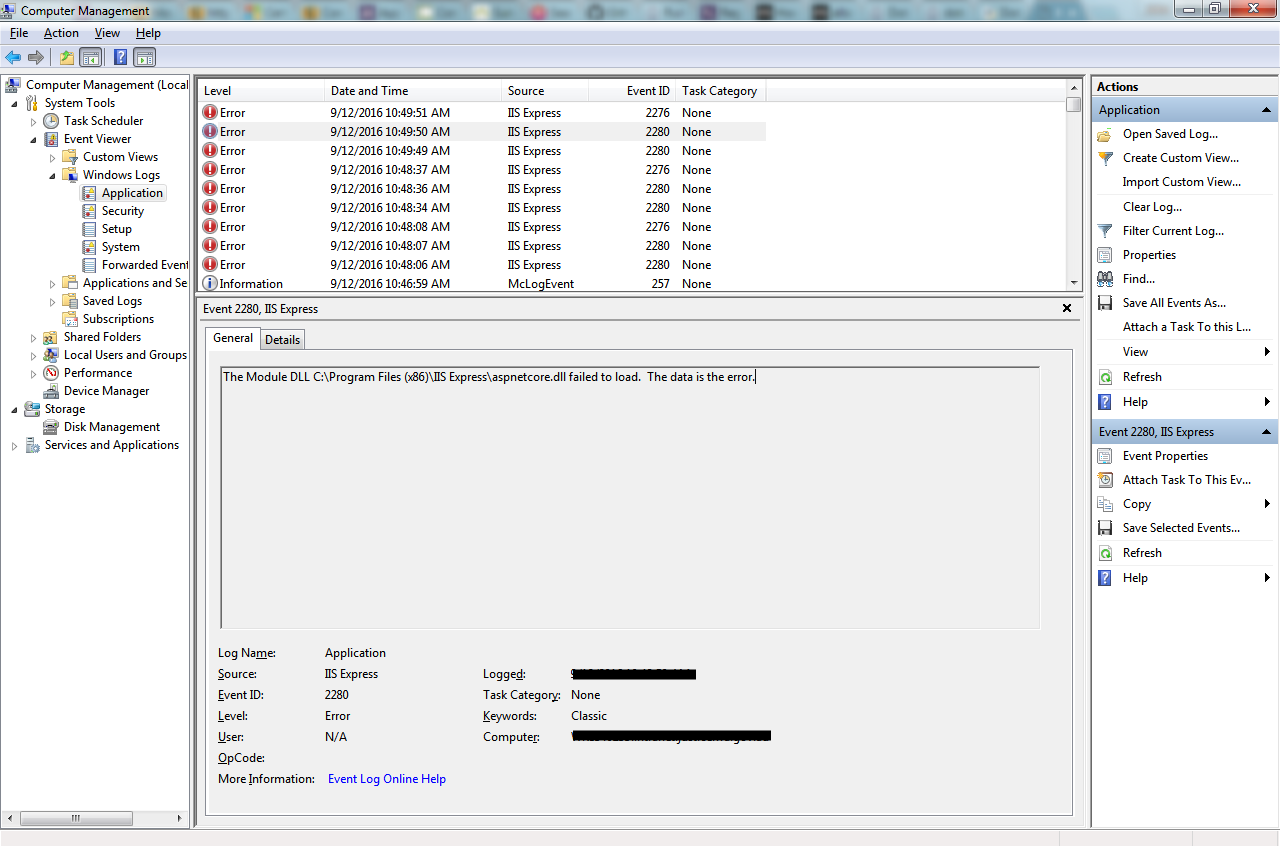Click Clear Log action
Image resolution: width=1280 pixels, height=846 pixels.
(x=1152, y=207)
